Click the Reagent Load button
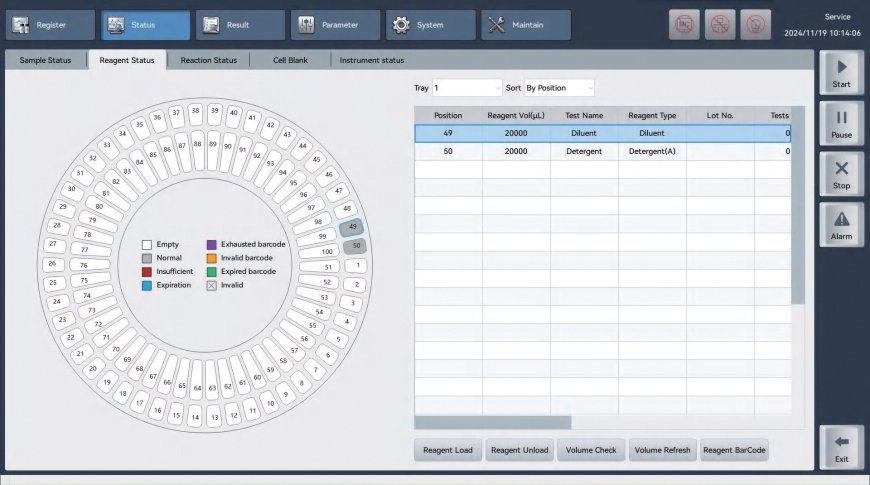The height and width of the screenshot is (485, 870). [448, 450]
